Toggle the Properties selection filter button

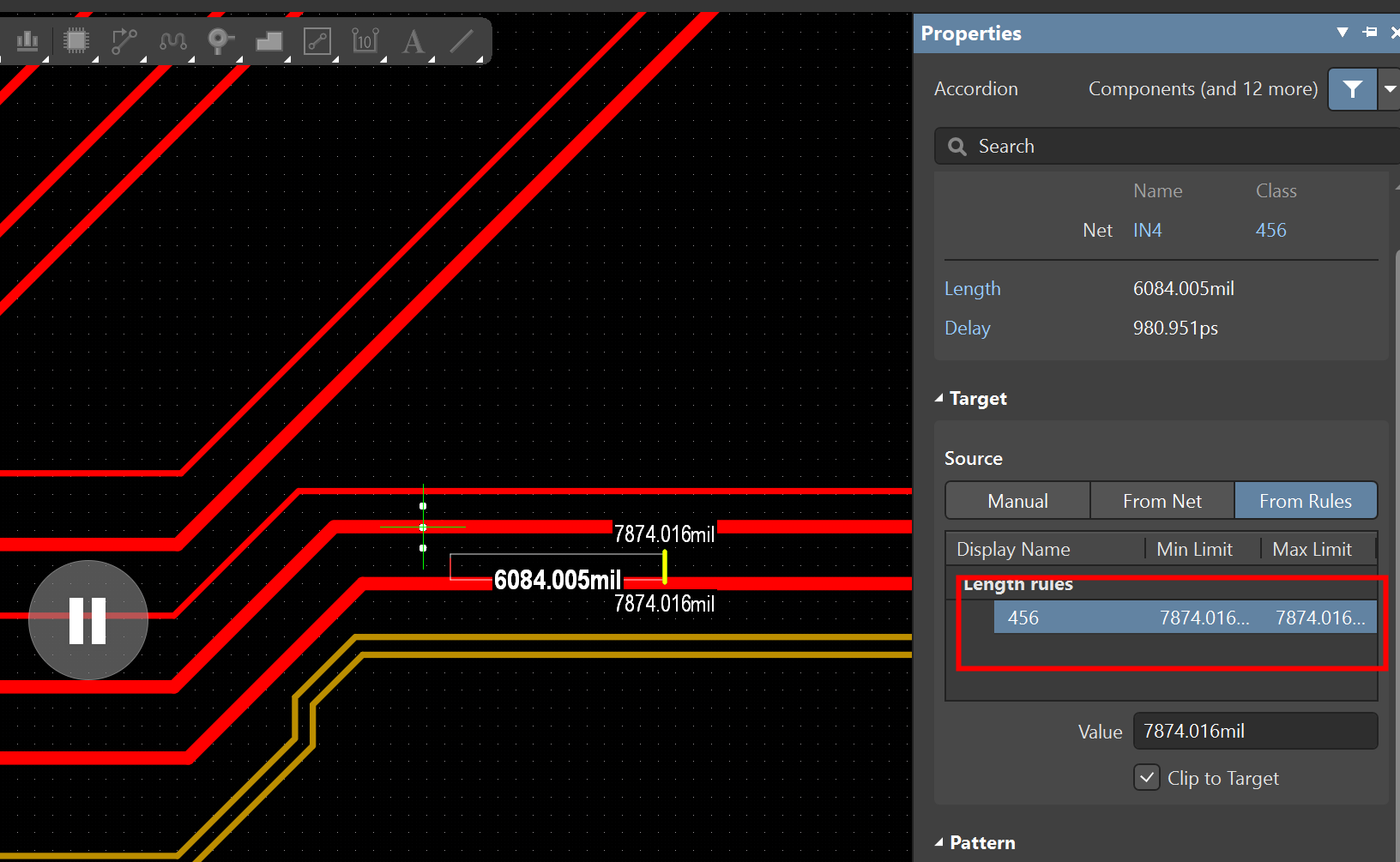pos(1352,89)
